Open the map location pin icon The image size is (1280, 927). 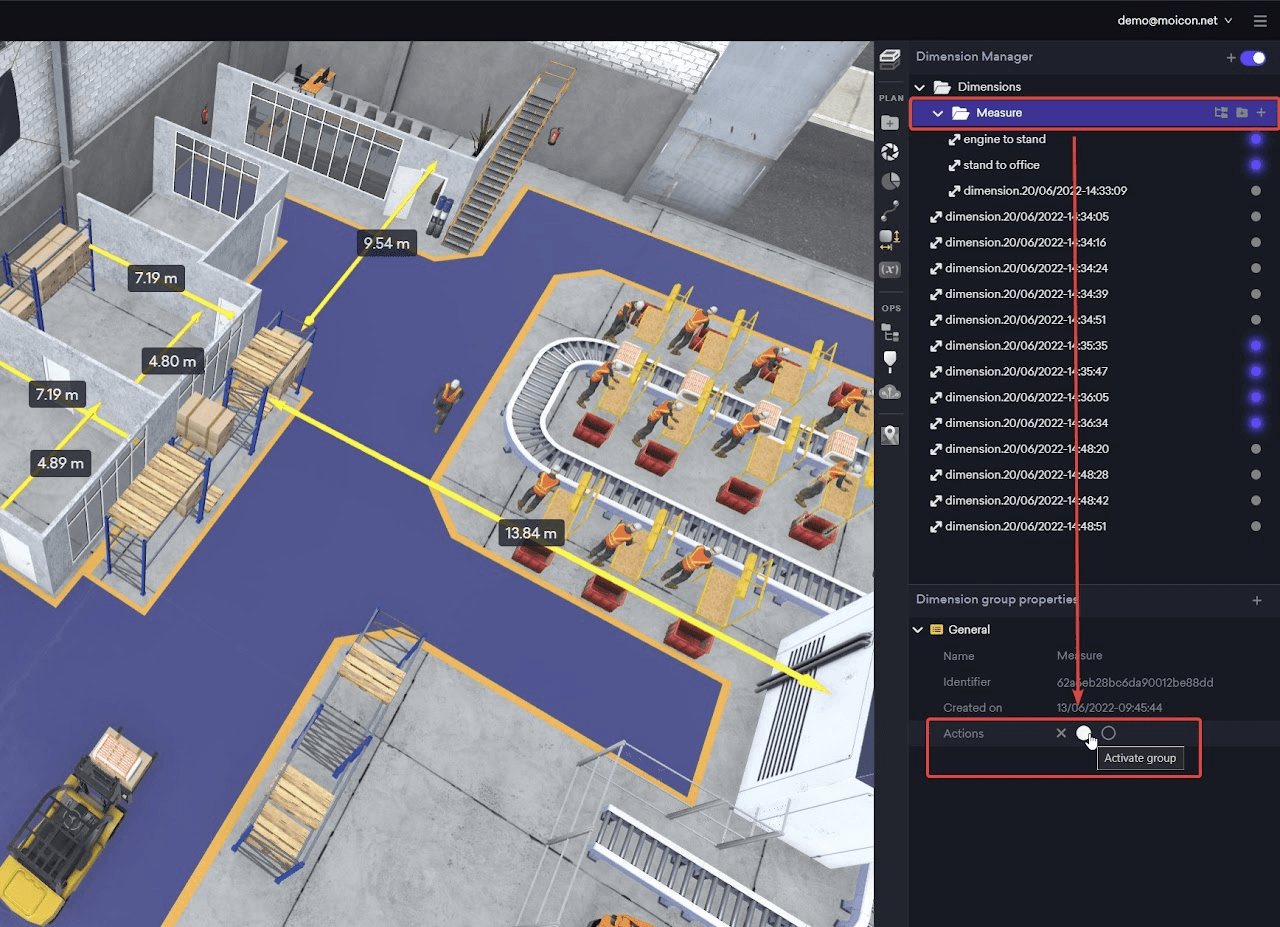click(x=889, y=435)
